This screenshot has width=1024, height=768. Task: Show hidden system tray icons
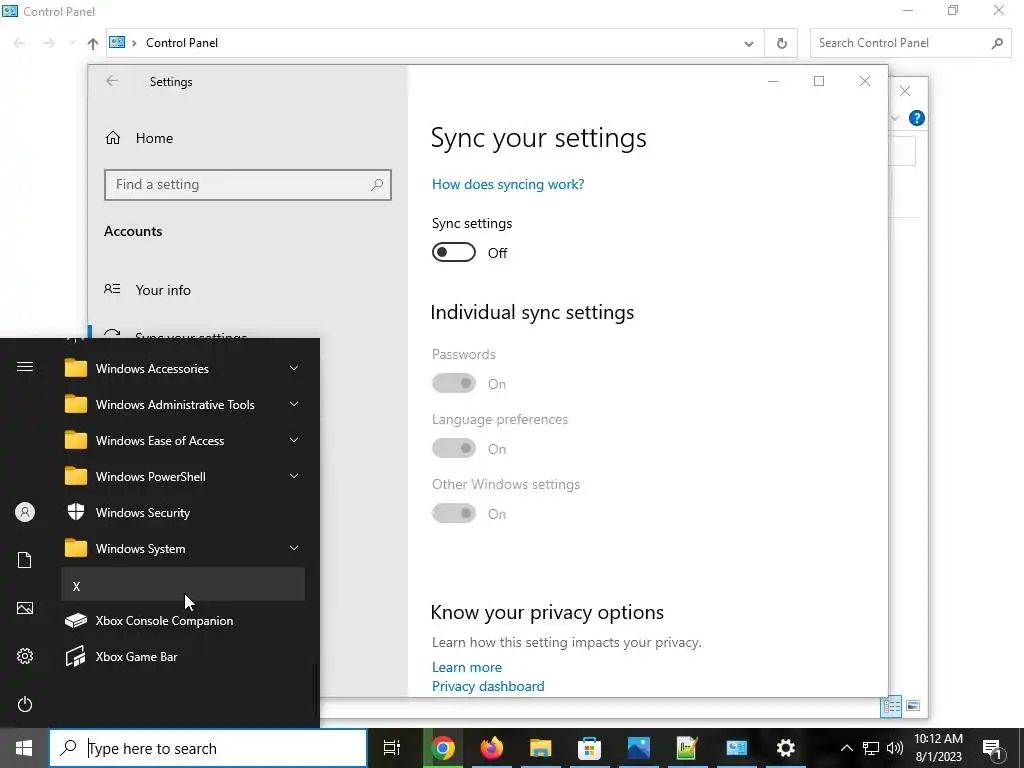pyautogui.click(x=846, y=748)
